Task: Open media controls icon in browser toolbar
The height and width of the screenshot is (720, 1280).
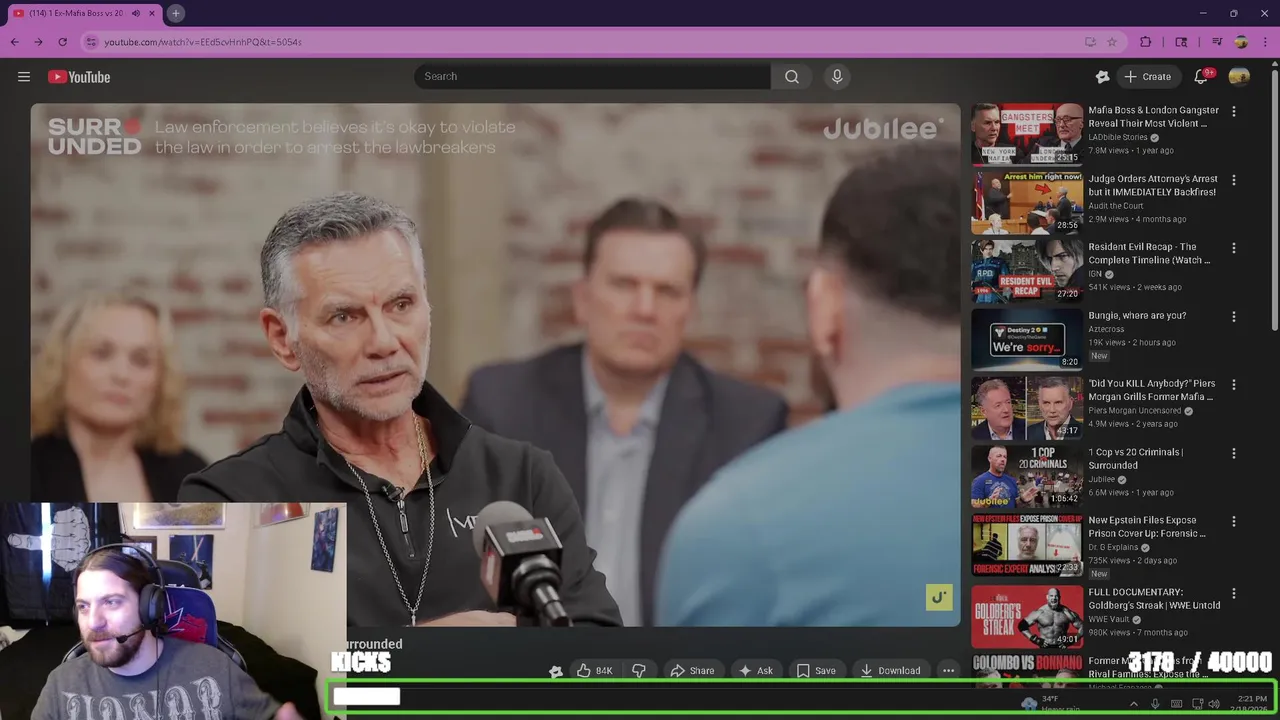Action: pyautogui.click(x=1217, y=42)
